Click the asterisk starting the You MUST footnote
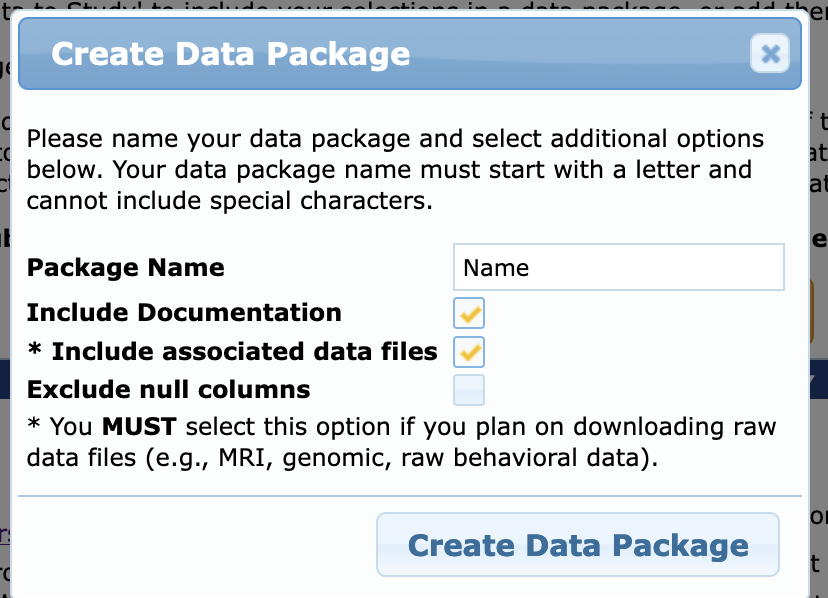Screen dimensions: 828x598 coord(34,424)
